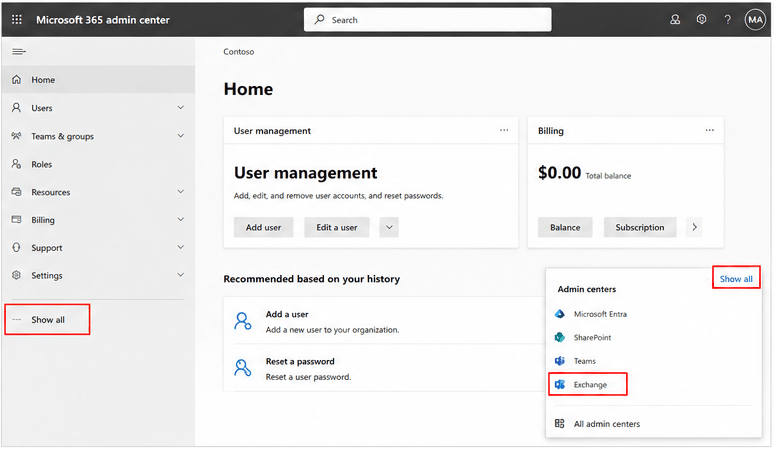Expand the Settings chevron
The width and height of the screenshot is (774, 449).
(x=181, y=275)
